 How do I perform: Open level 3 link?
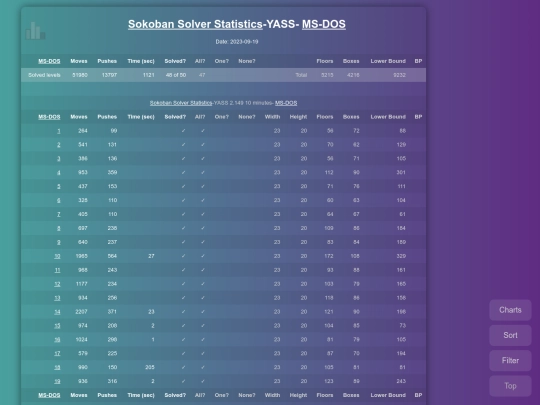tap(59, 159)
